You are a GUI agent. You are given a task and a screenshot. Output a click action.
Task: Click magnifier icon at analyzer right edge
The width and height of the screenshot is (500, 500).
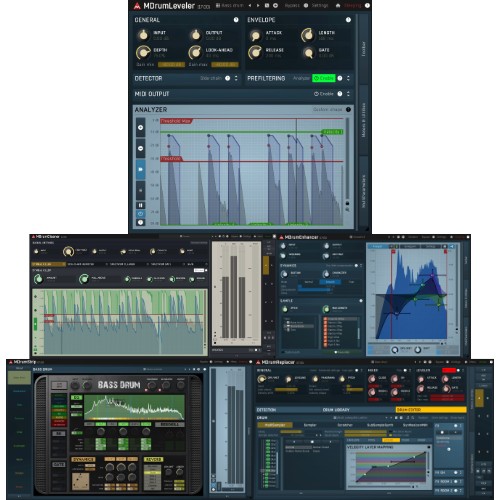[347, 210]
